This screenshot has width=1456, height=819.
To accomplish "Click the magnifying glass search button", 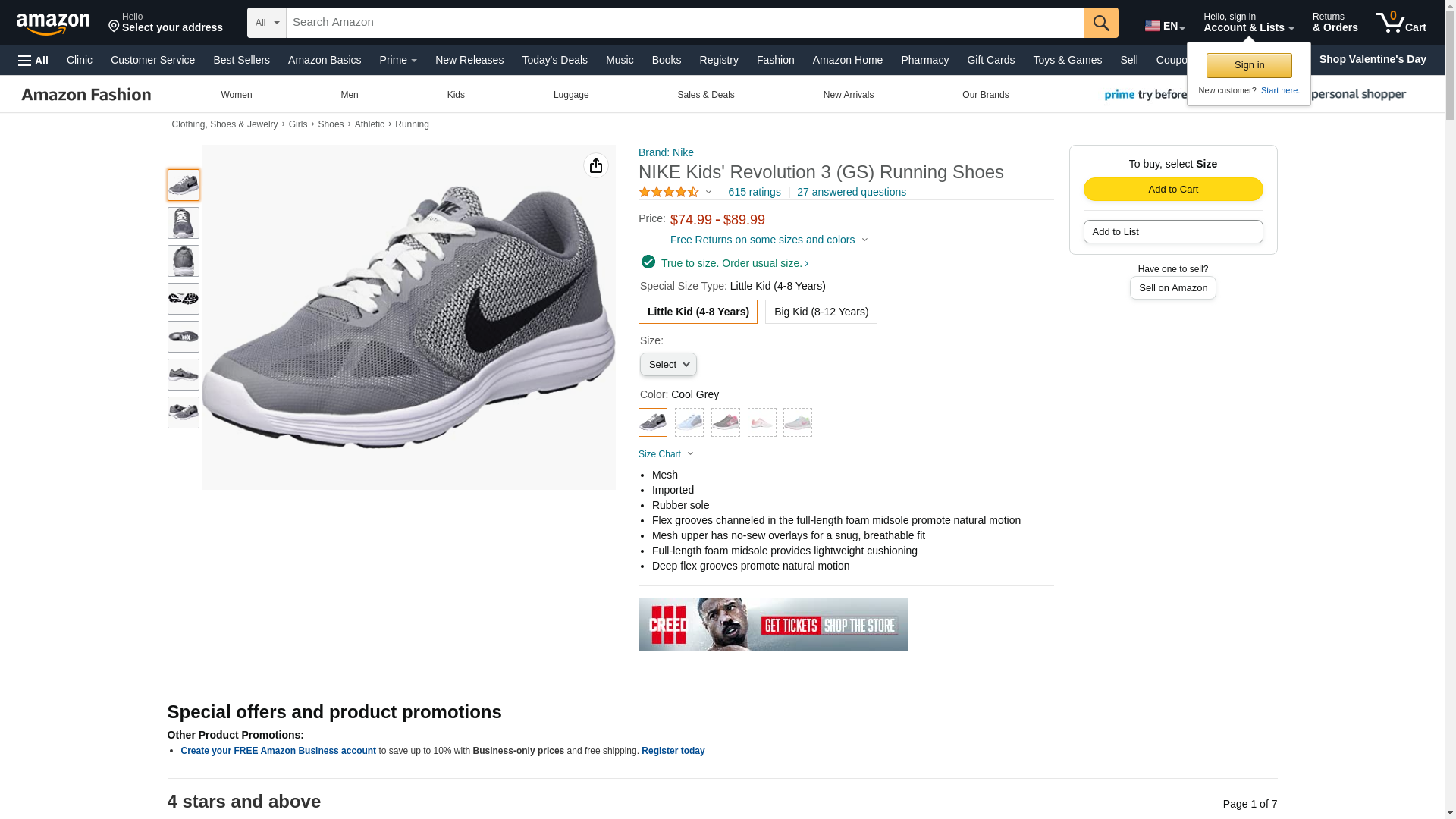I will click(1101, 23).
